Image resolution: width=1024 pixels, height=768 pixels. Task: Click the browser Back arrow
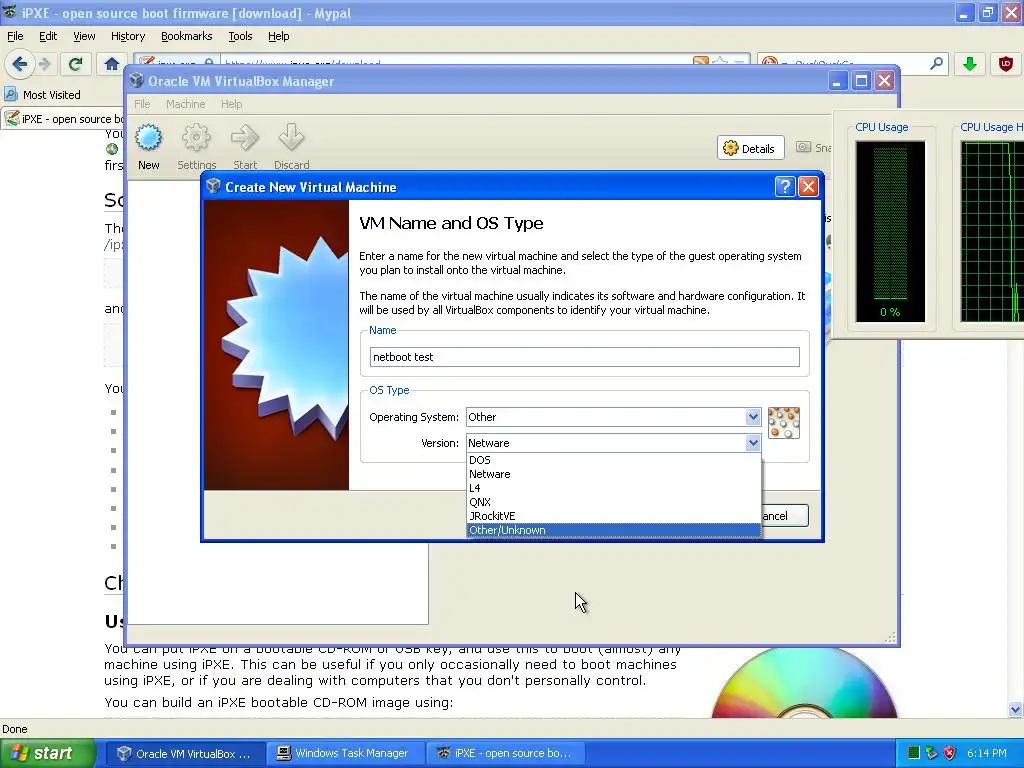click(19, 64)
